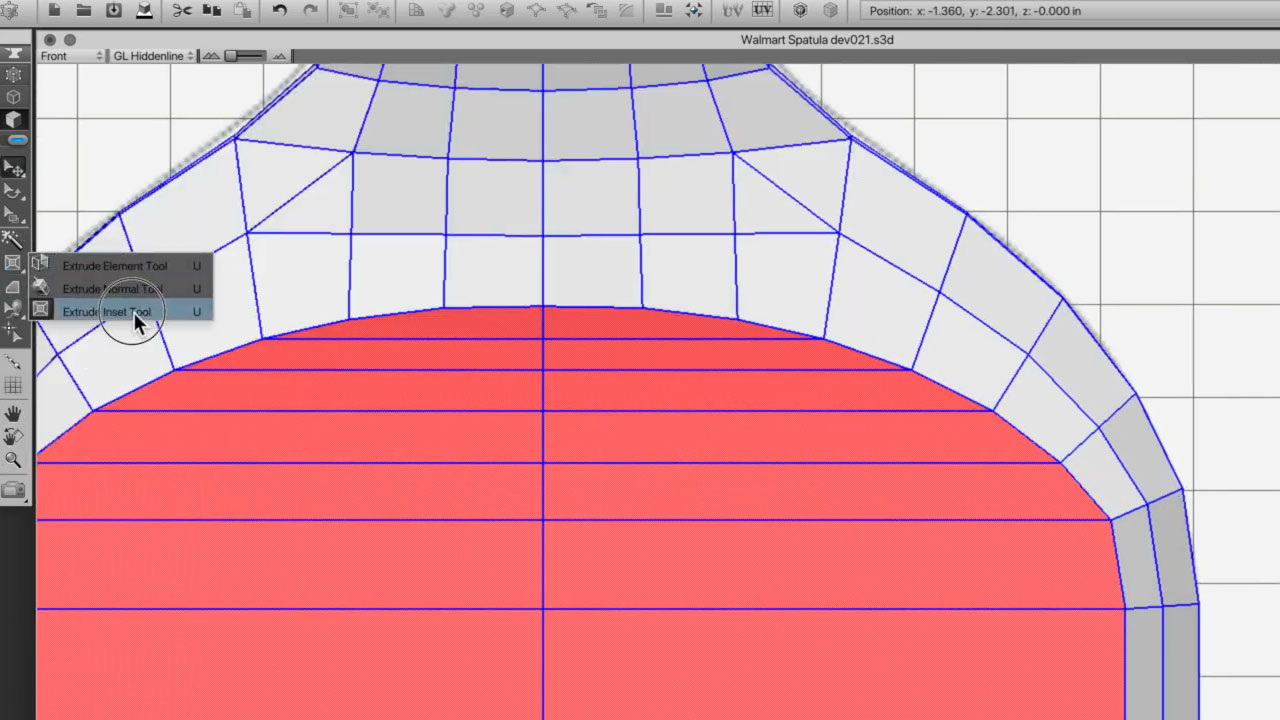Pick Extrude Normal Tool in the flyout

coord(112,289)
